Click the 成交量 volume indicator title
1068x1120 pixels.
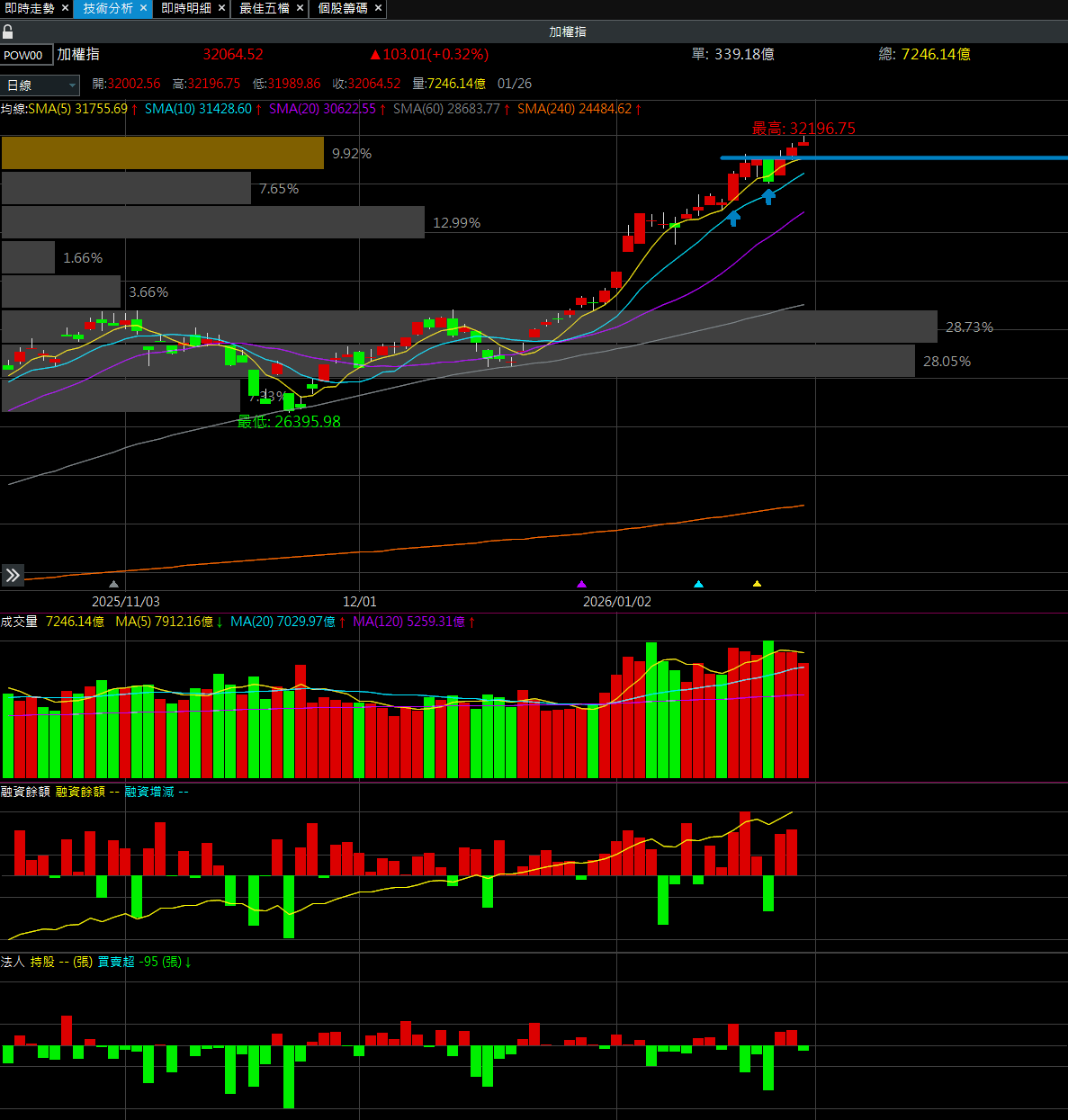19,622
